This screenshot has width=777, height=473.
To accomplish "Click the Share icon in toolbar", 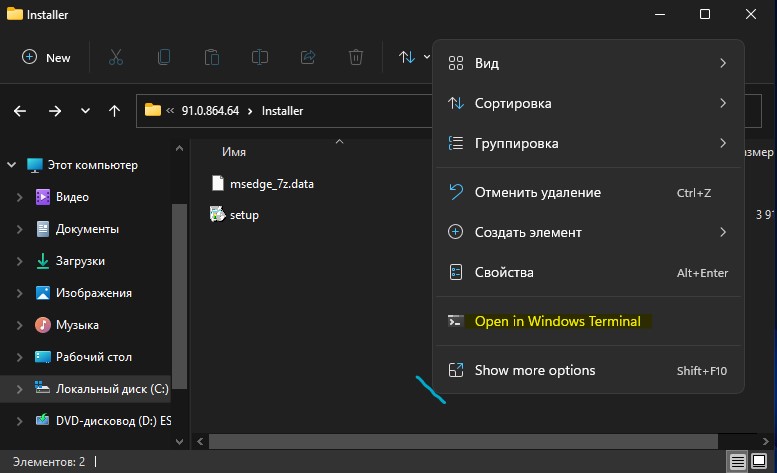I will [x=308, y=57].
